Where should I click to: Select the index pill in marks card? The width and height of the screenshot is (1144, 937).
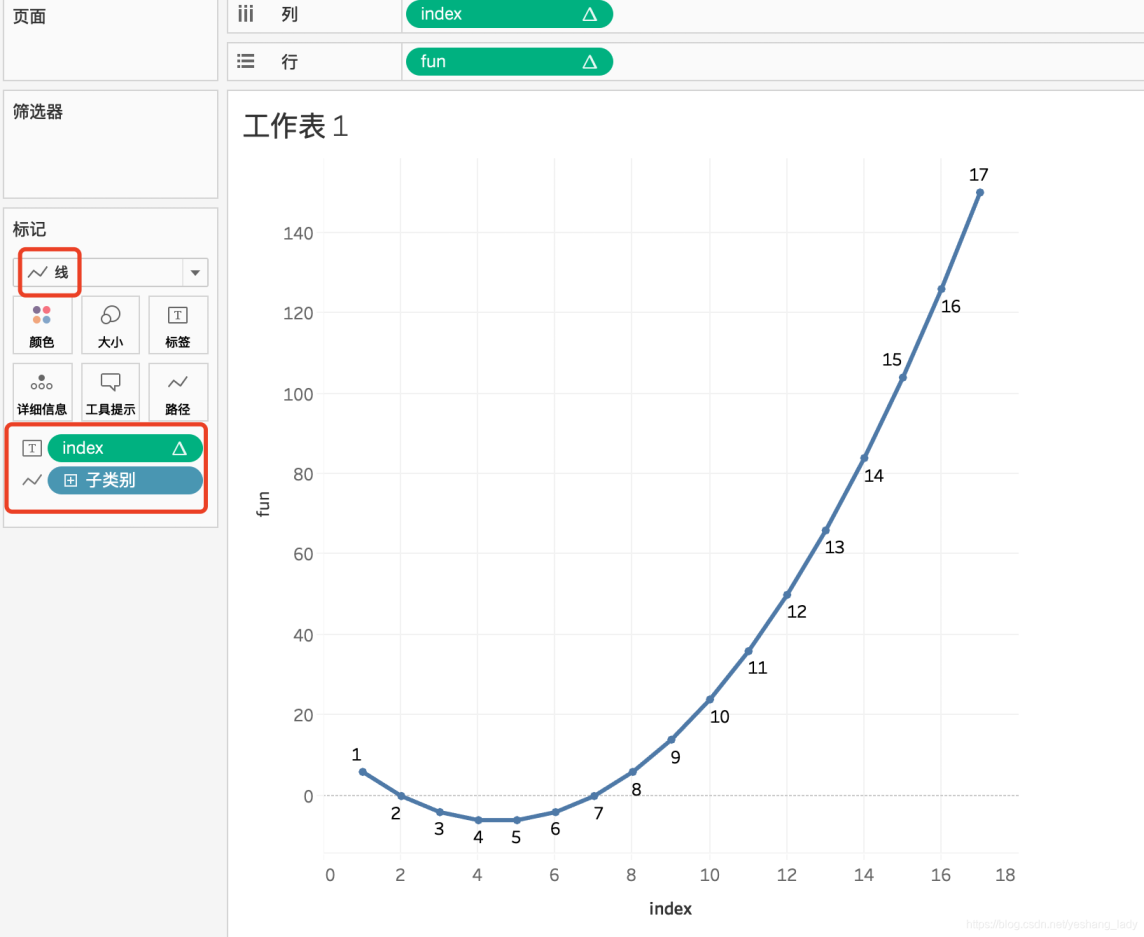[x=125, y=448]
